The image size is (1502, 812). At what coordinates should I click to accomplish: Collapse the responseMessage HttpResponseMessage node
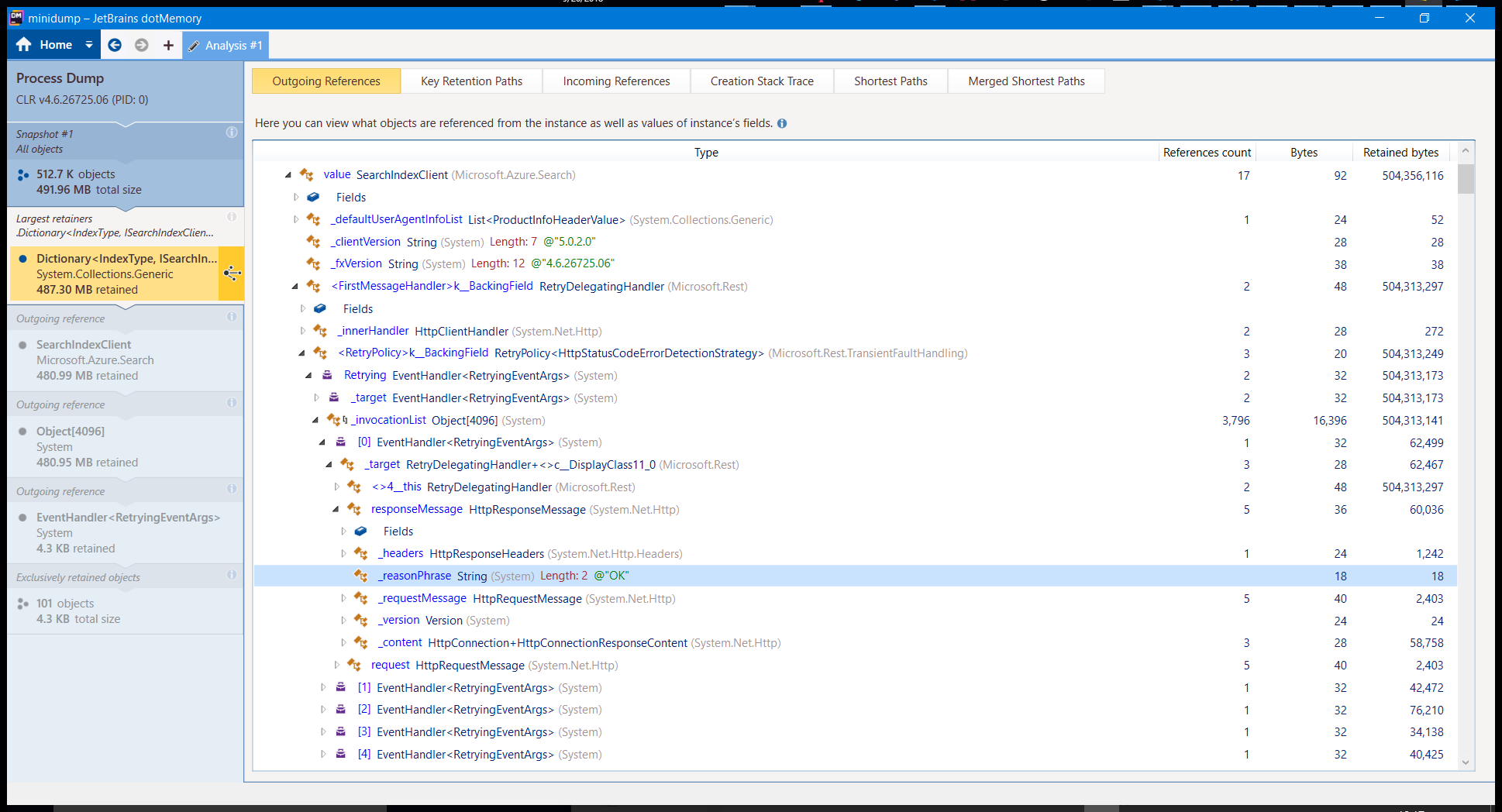coord(336,510)
